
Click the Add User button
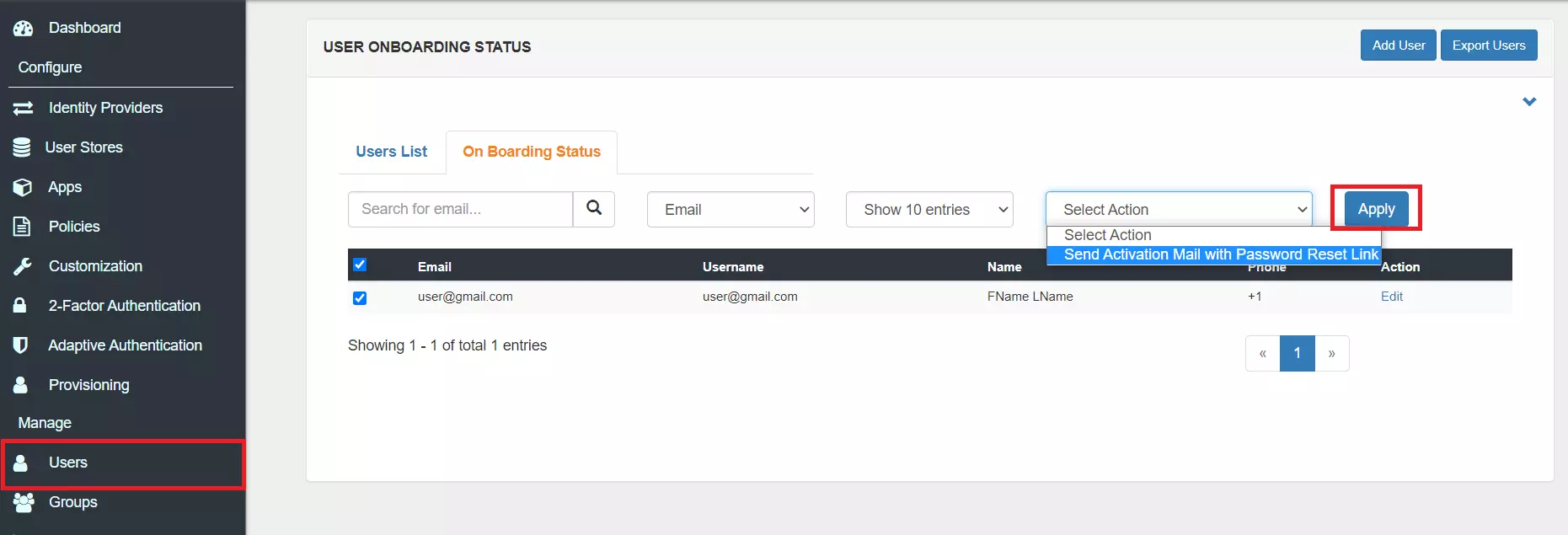[x=1399, y=45]
